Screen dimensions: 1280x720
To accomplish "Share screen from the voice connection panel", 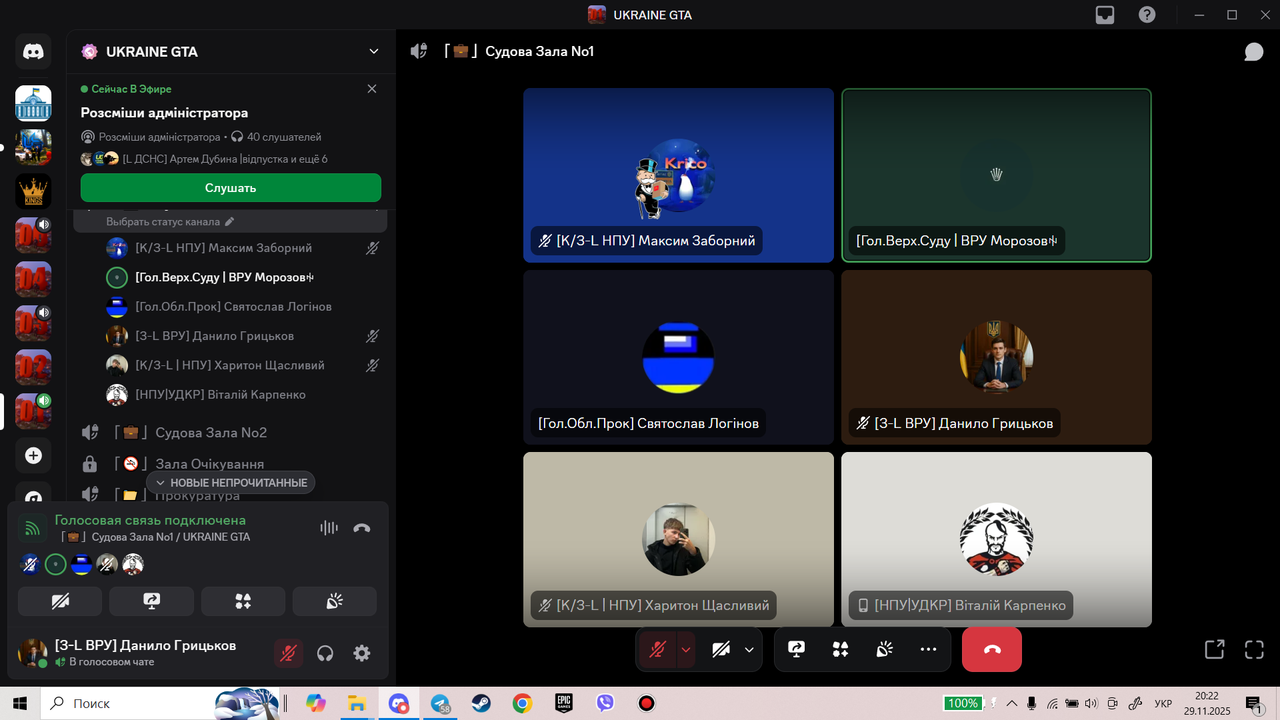I will [x=152, y=601].
